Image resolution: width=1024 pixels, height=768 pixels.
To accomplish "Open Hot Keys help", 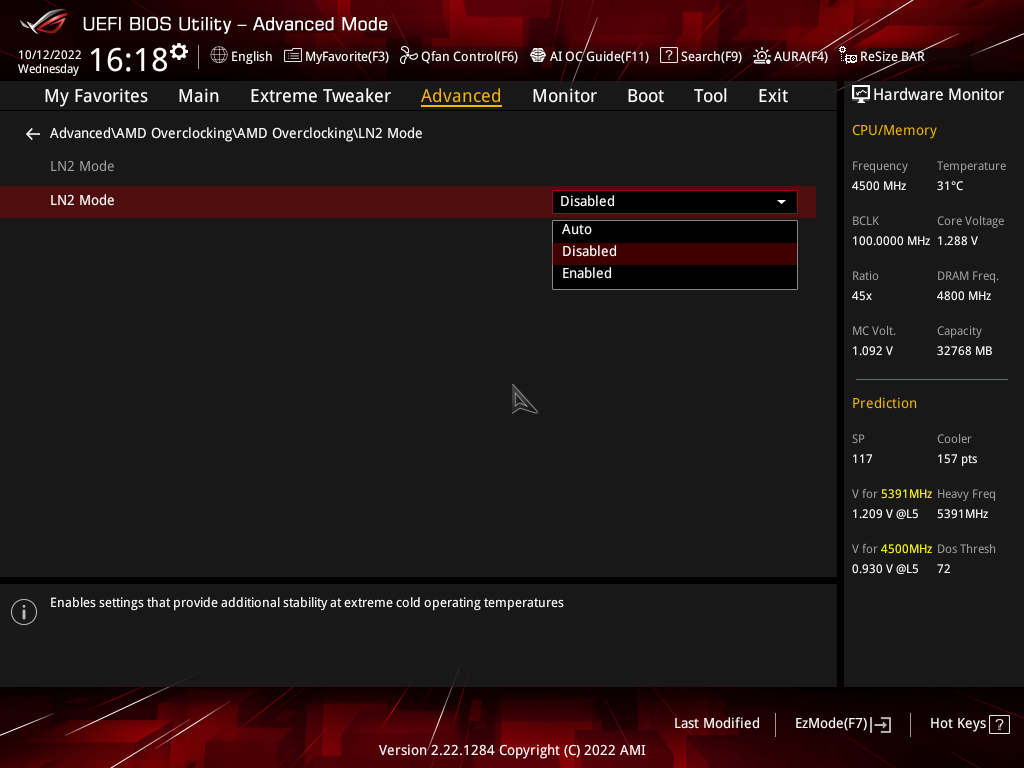I will [969, 724].
